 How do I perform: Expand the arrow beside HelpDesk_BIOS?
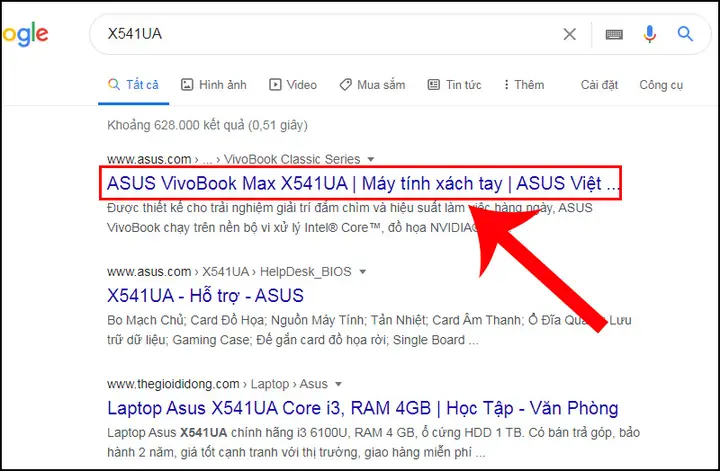click(362, 272)
